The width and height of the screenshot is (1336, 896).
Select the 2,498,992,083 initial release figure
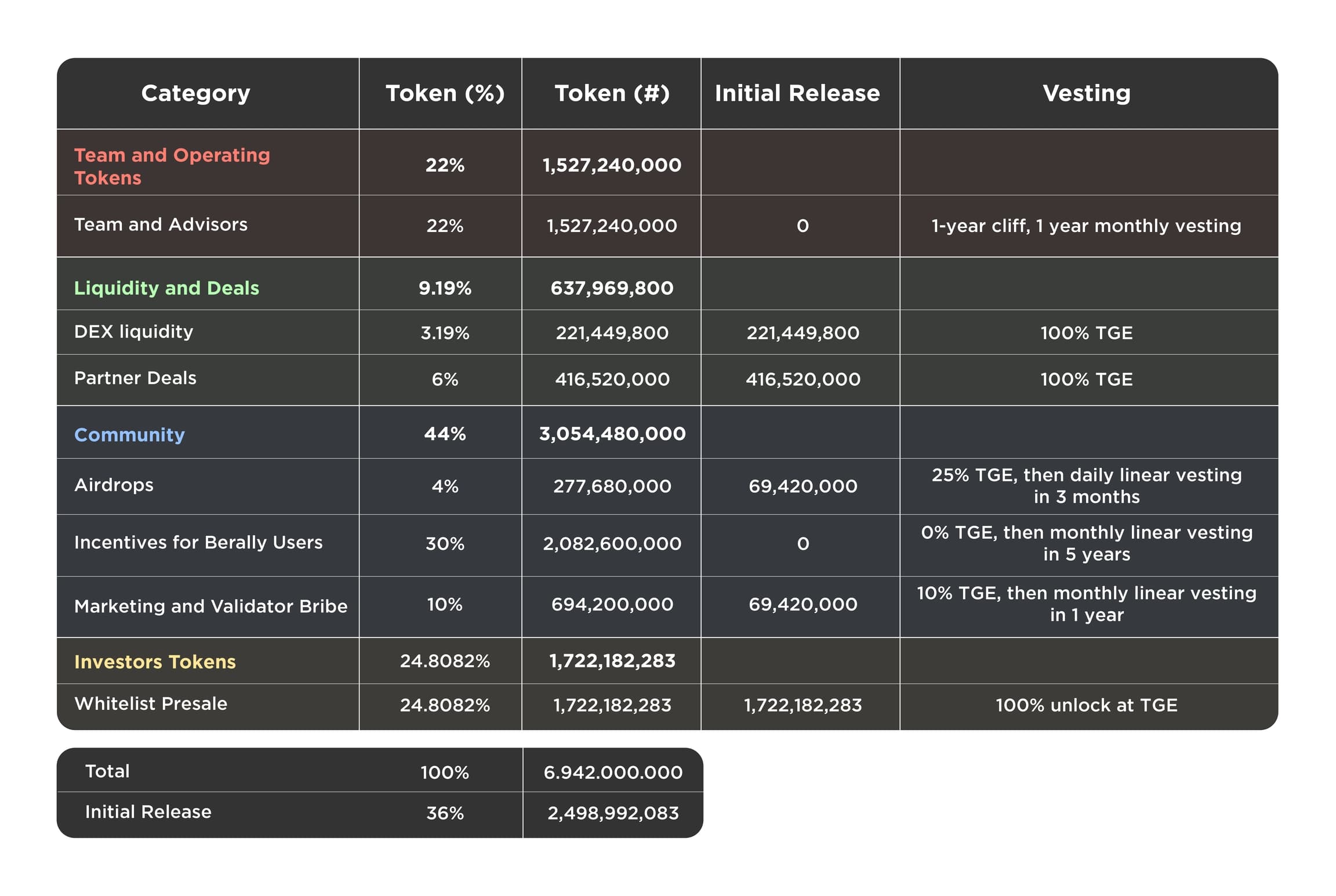point(612,812)
